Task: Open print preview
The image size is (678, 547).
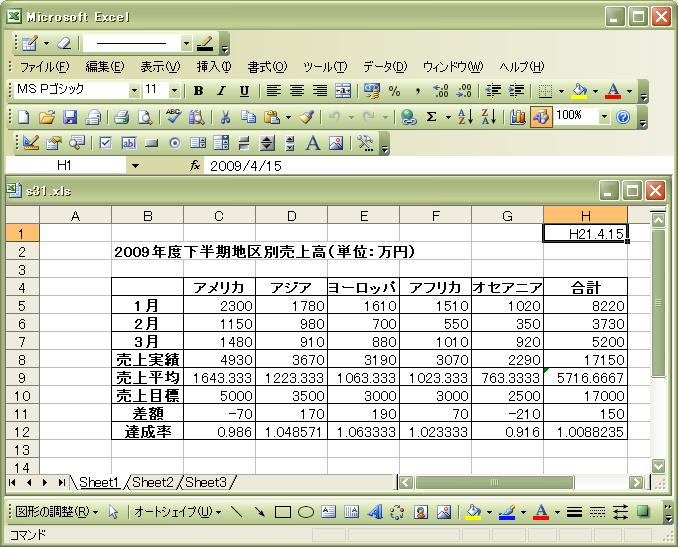Action: [145, 117]
